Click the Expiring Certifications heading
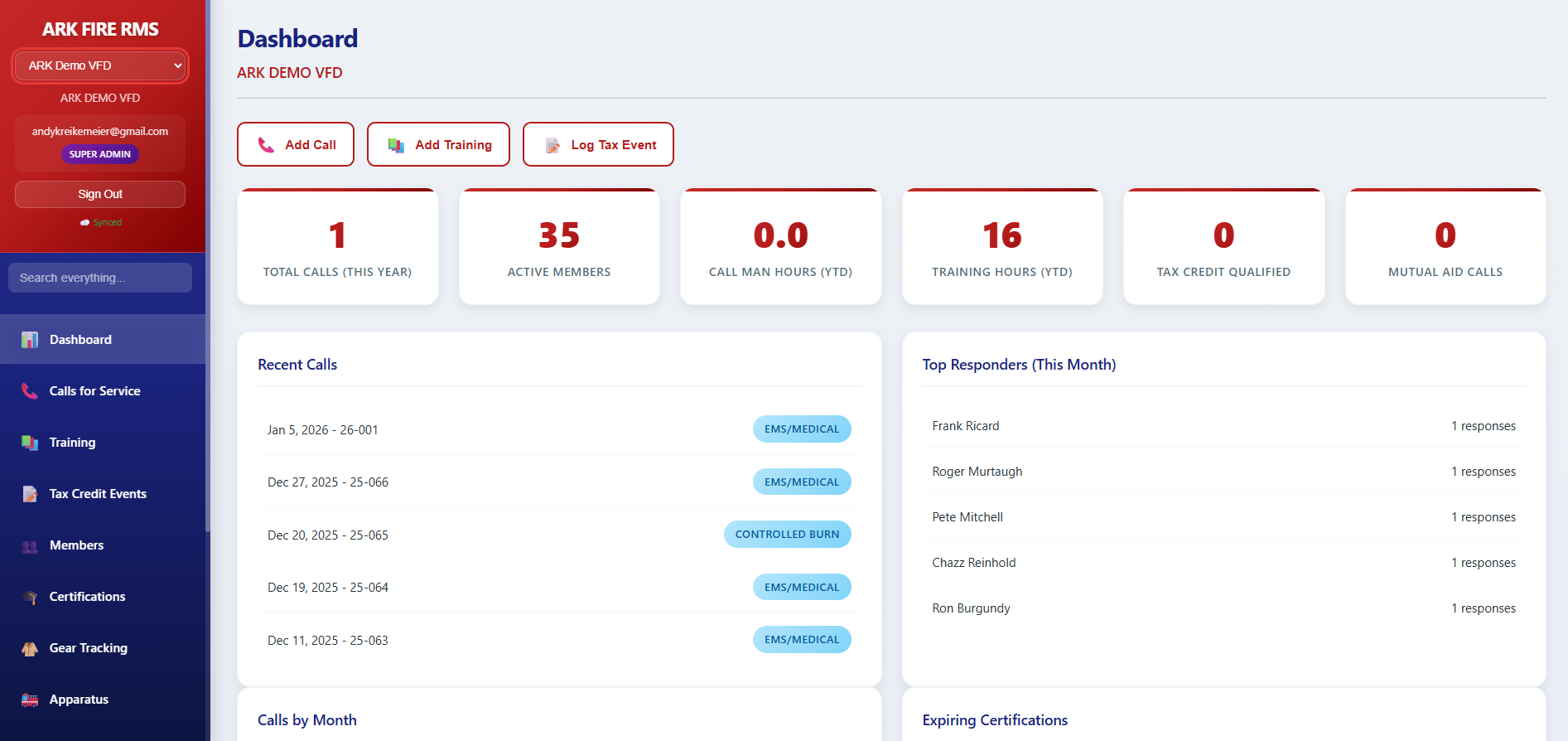The height and width of the screenshot is (741, 1568). coord(995,720)
